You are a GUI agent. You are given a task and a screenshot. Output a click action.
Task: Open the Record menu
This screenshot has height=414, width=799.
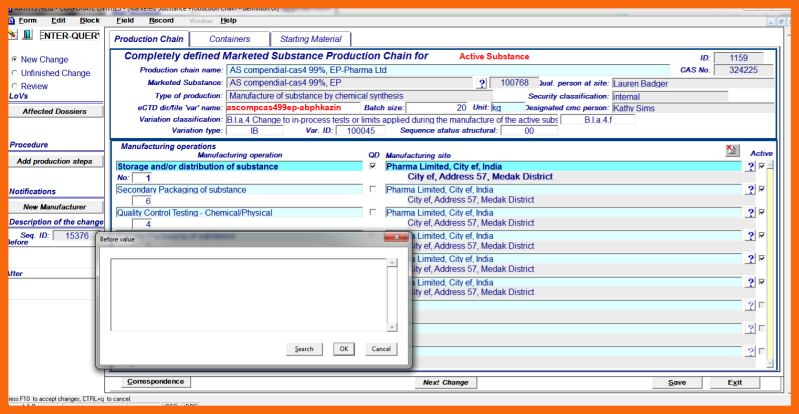pyautogui.click(x=160, y=20)
